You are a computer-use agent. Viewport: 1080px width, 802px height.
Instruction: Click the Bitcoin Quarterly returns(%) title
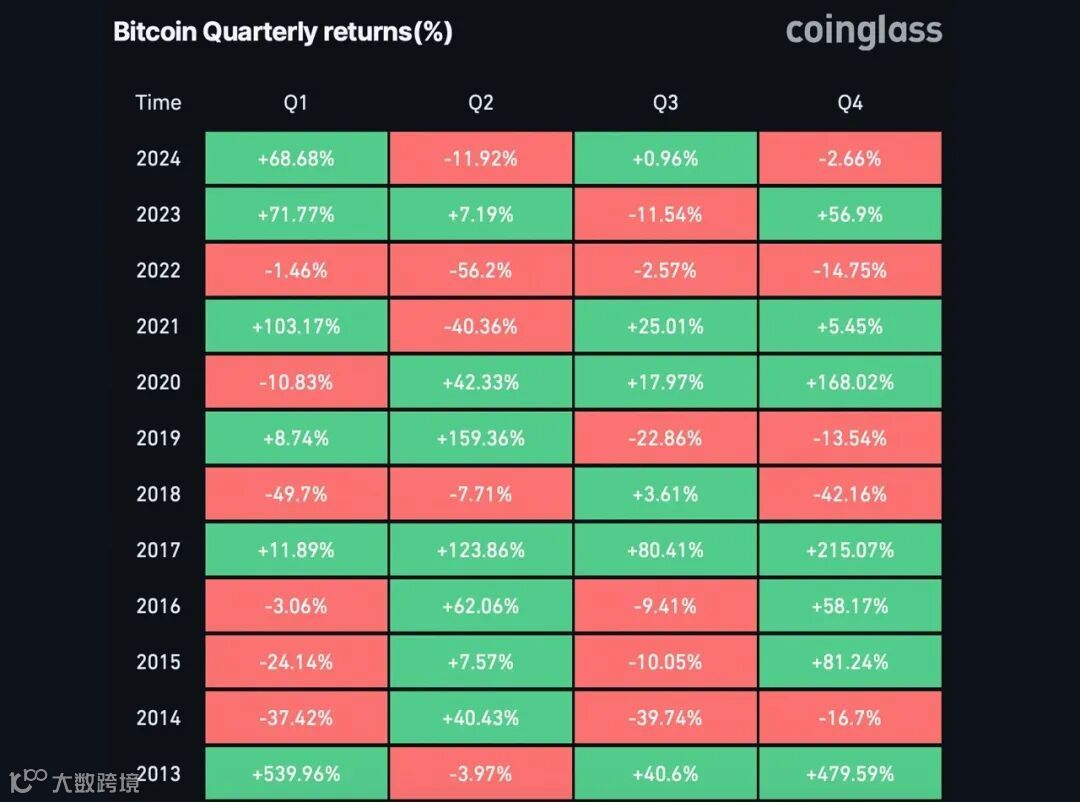click(x=283, y=32)
